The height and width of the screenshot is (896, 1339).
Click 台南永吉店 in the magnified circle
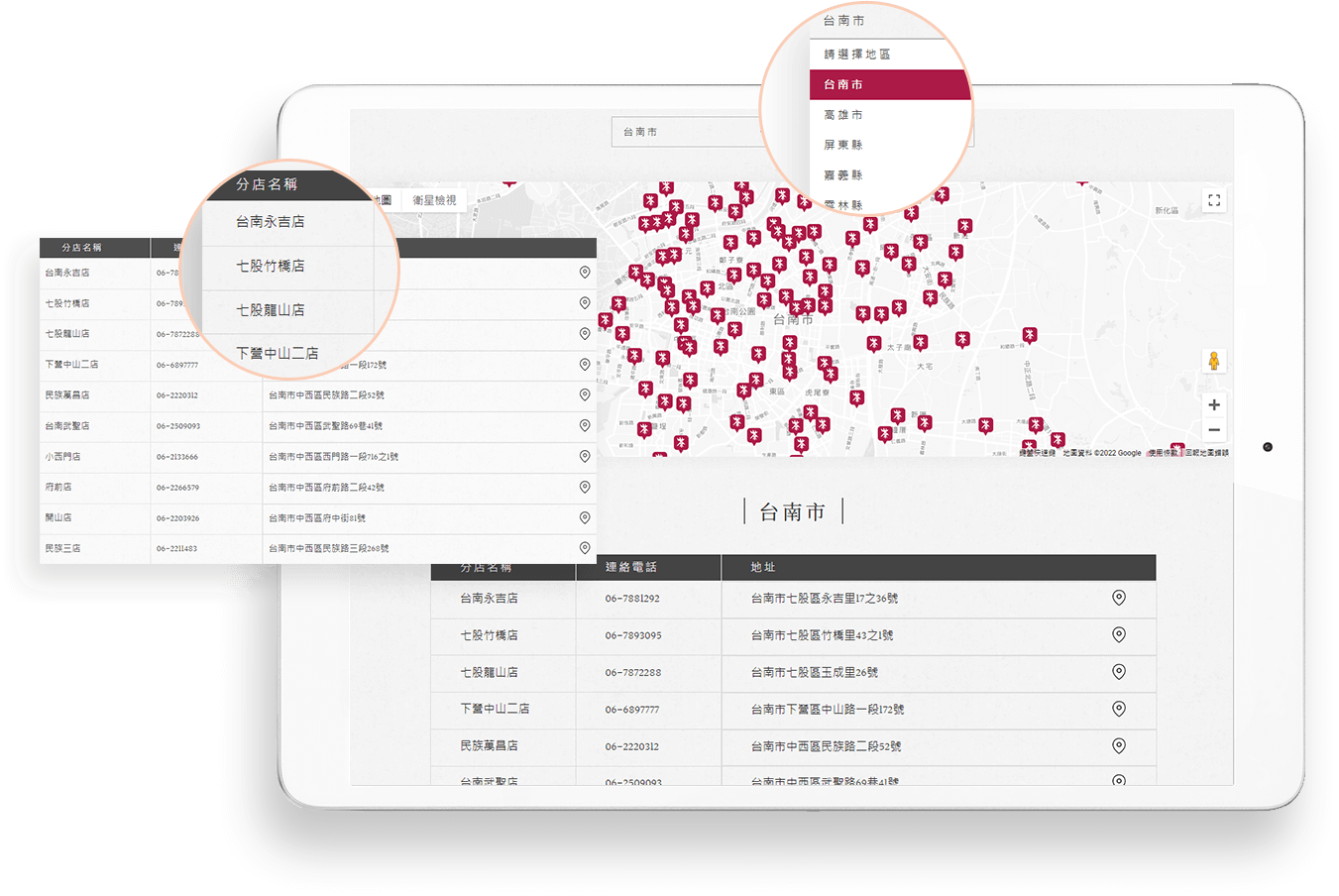click(270, 222)
